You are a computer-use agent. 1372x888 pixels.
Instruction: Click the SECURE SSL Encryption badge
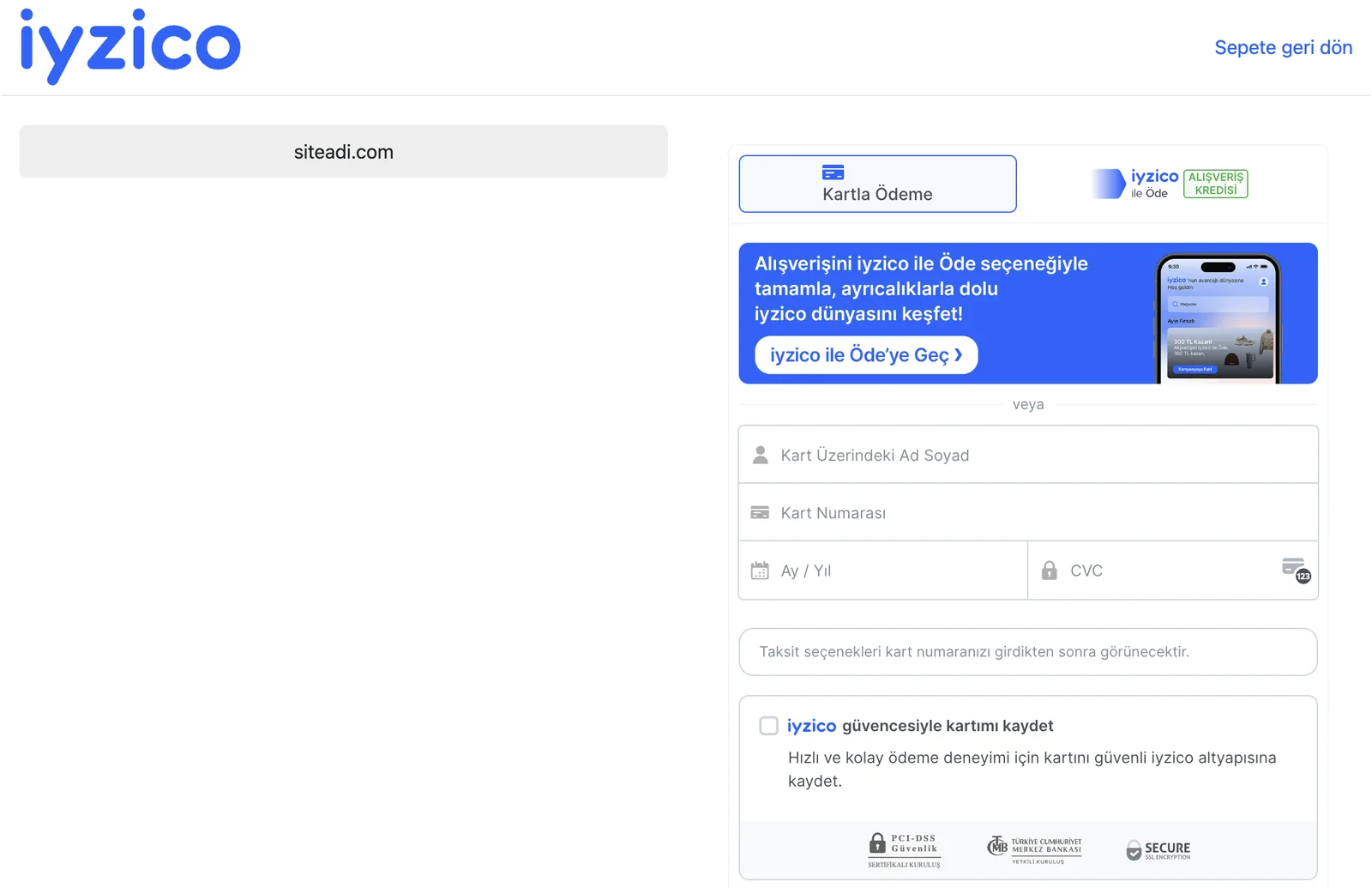click(1158, 850)
